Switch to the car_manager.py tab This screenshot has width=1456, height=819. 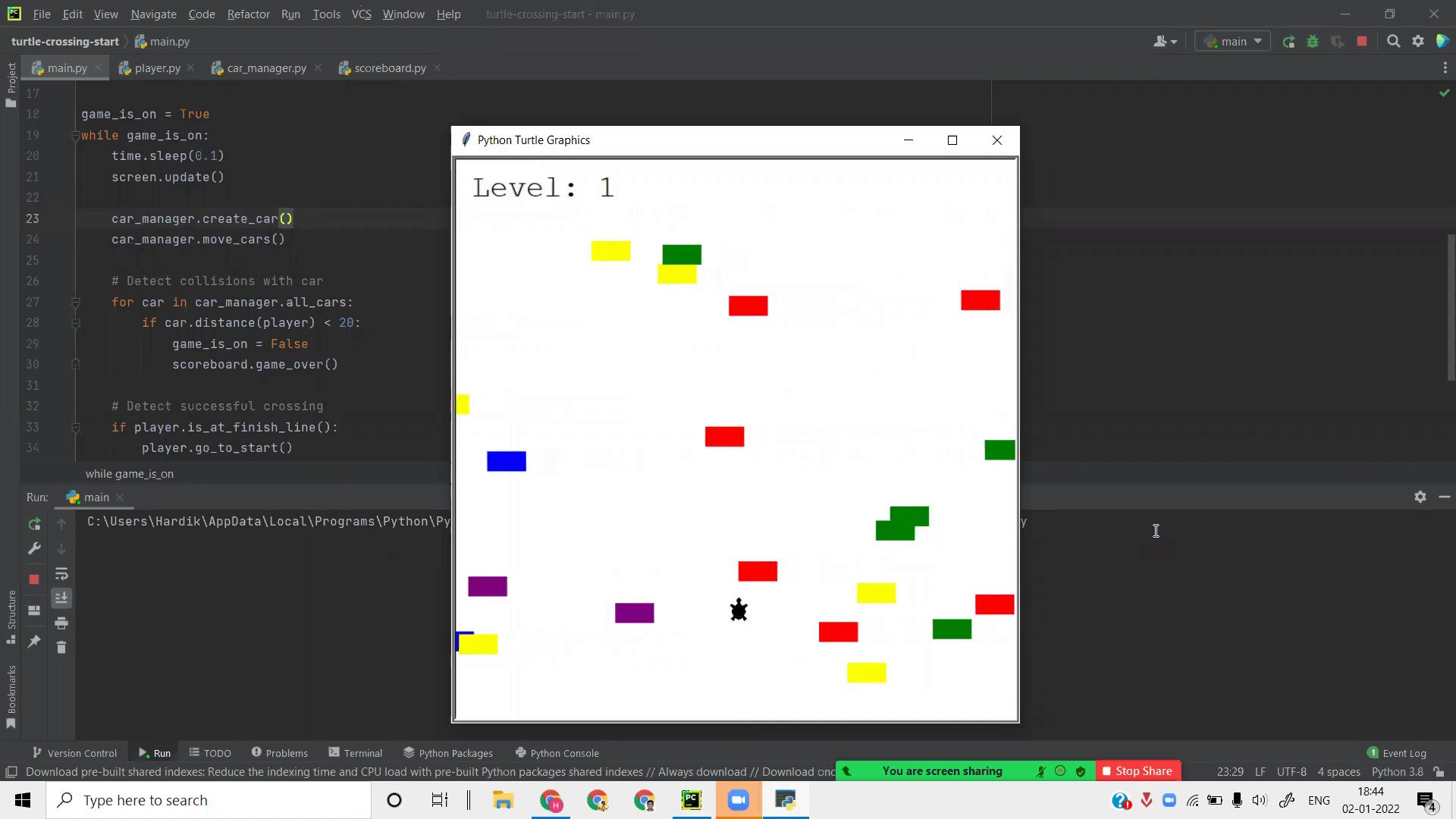pyautogui.click(x=266, y=68)
